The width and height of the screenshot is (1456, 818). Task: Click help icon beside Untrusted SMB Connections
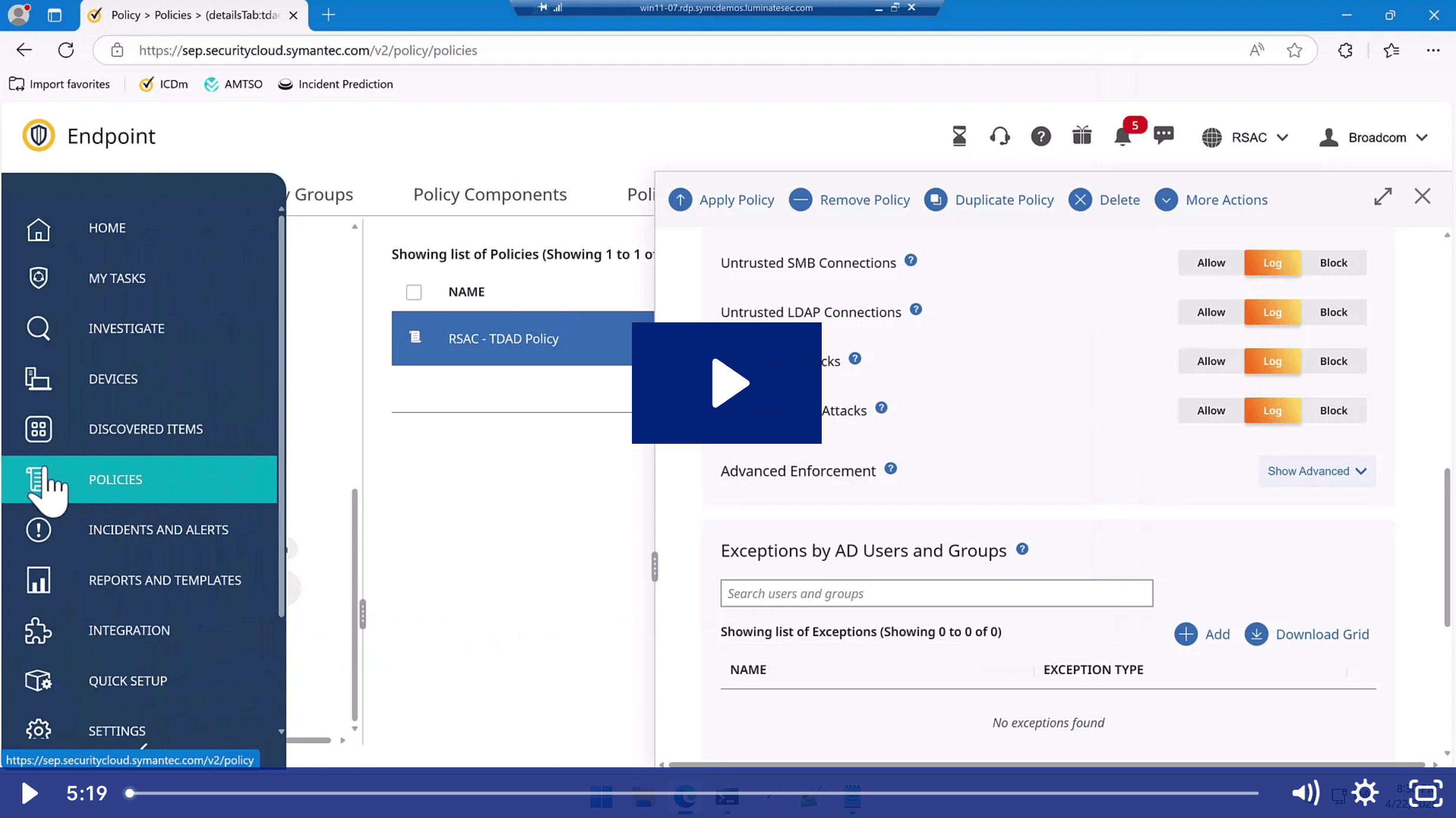tap(911, 260)
